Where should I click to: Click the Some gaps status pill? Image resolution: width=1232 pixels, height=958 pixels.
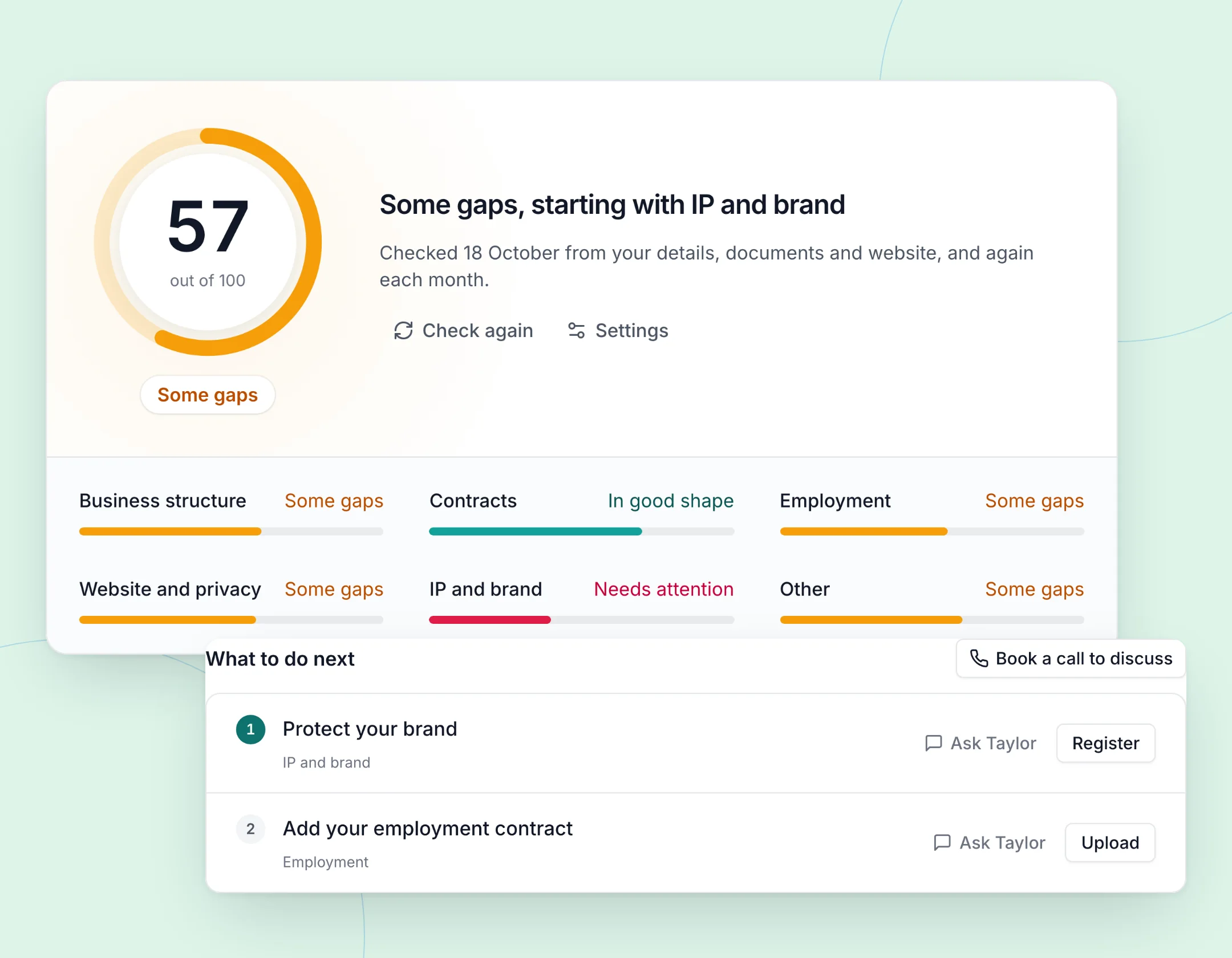(x=208, y=395)
